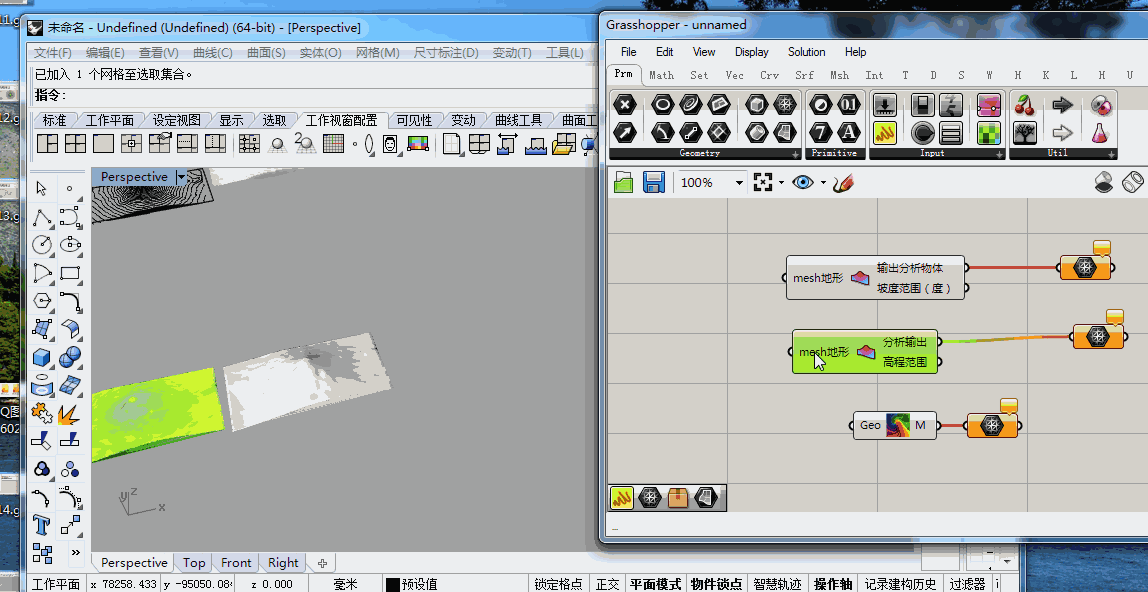Expand more tools chevron in Rhino sidebar
Viewport: 1148px width, 592px height.
click(75, 552)
